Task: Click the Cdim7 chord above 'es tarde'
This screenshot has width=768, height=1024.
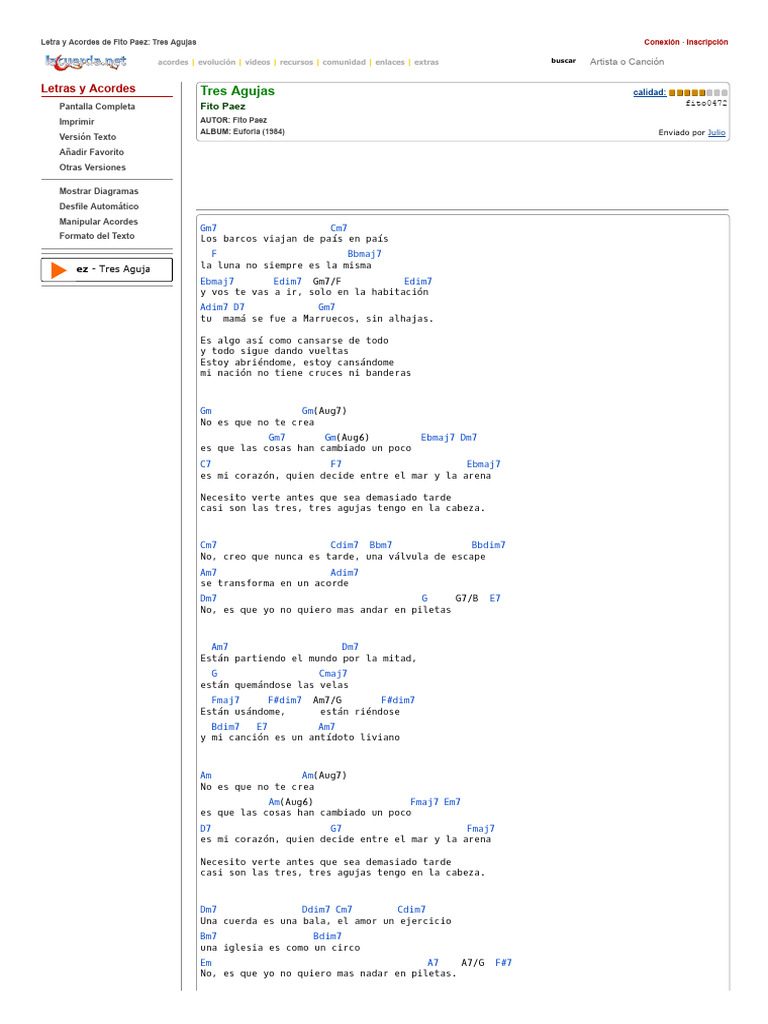Action: click(x=344, y=545)
